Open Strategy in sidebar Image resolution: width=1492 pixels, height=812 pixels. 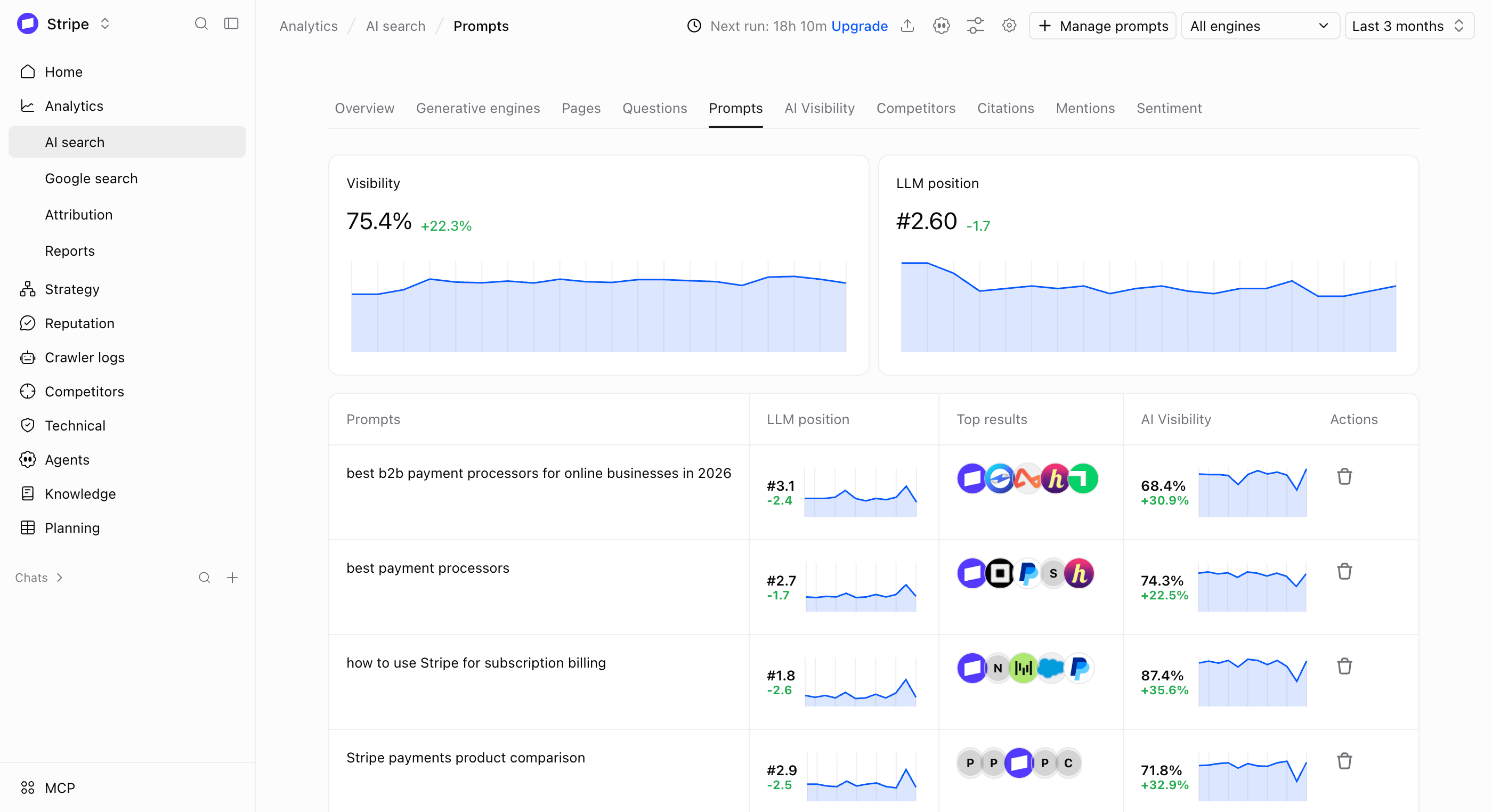click(x=127, y=289)
